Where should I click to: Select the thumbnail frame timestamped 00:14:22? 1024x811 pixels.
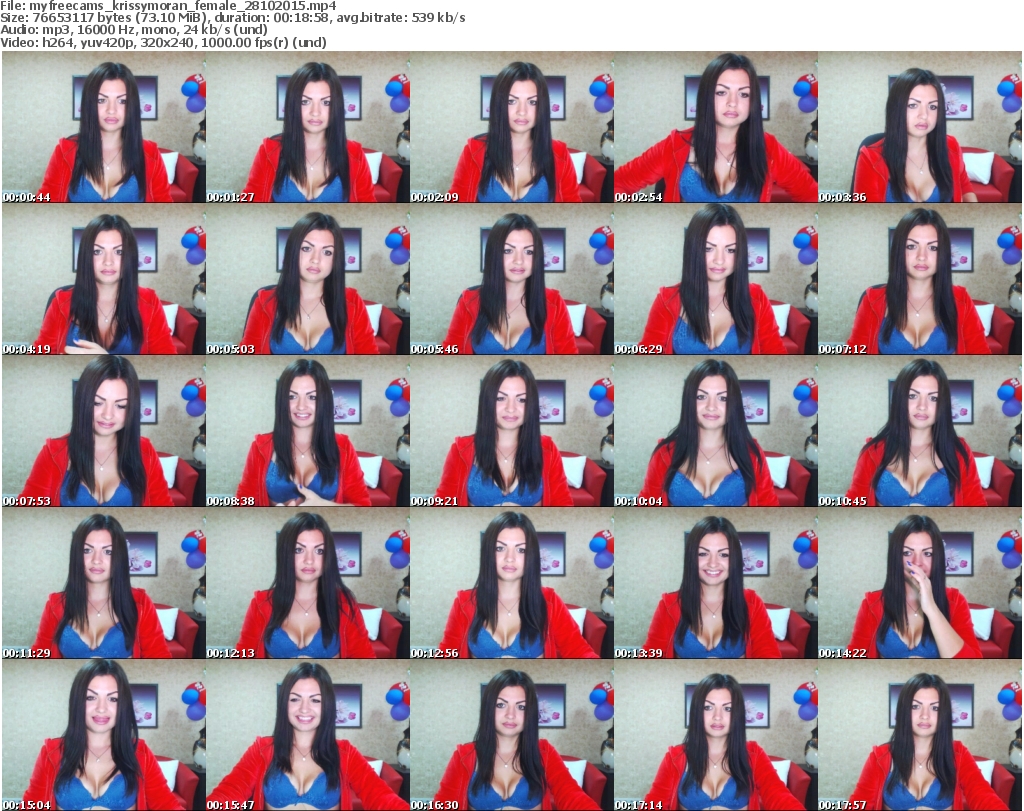pyautogui.click(x=920, y=582)
